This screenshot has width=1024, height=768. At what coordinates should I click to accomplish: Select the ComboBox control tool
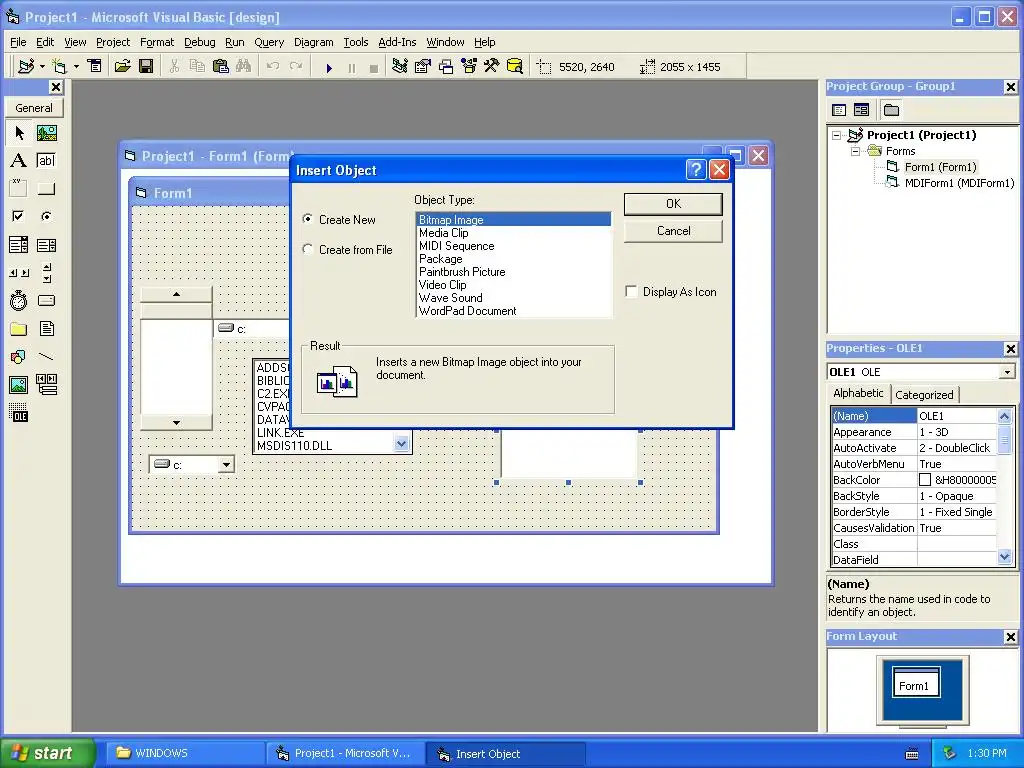(x=19, y=245)
